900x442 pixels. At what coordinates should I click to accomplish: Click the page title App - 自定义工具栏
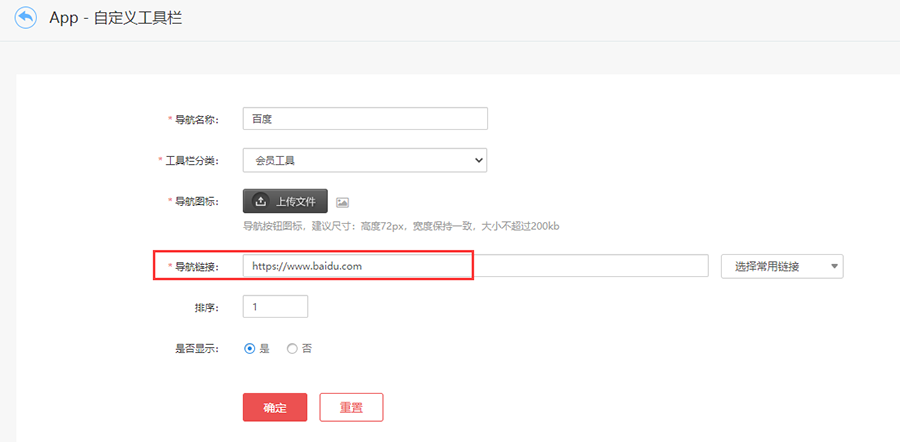[x=115, y=18]
